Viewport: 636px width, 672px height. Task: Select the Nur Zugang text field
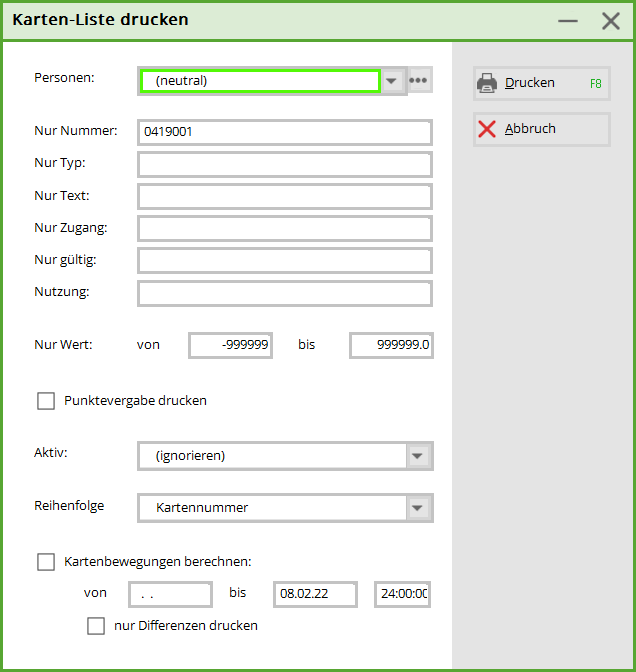pyautogui.click(x=285, y=228)
